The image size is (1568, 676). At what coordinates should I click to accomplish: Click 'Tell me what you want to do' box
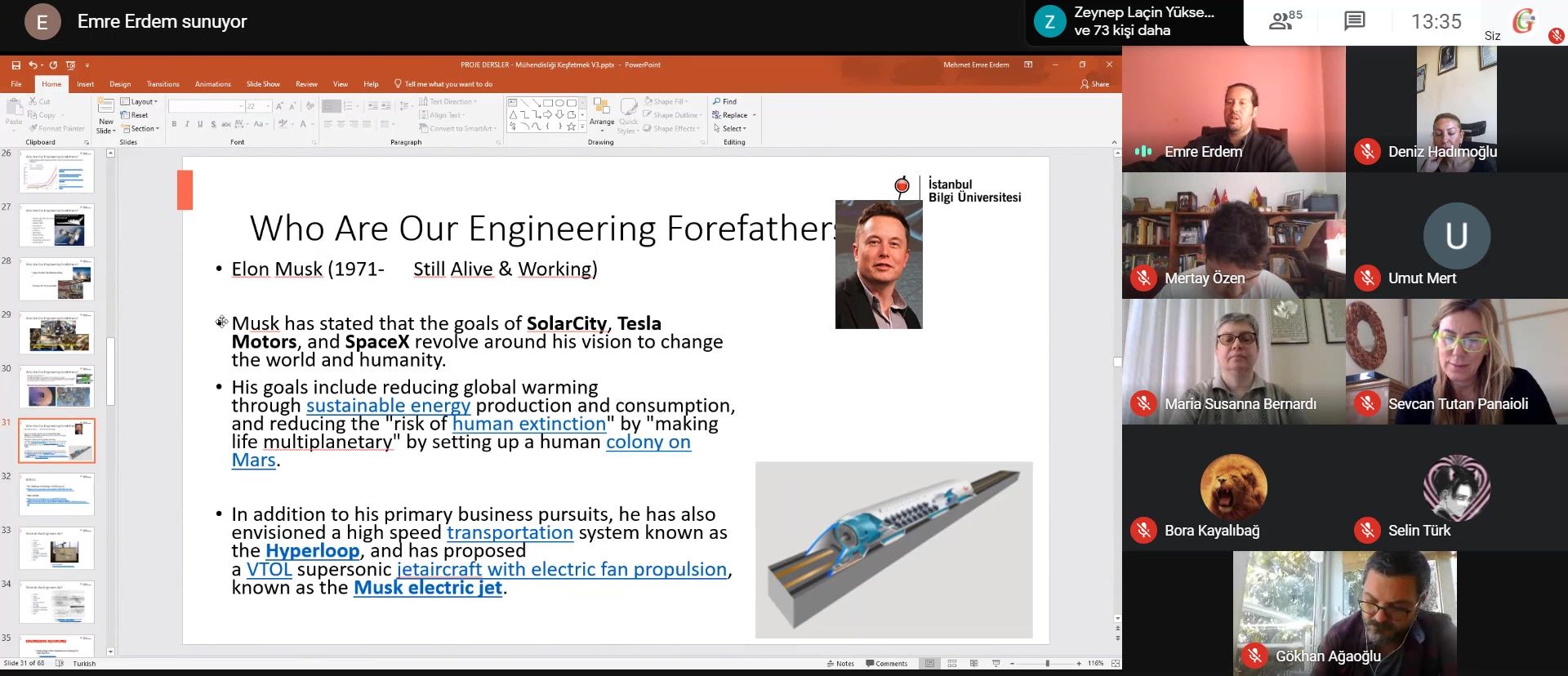point(443,84)
